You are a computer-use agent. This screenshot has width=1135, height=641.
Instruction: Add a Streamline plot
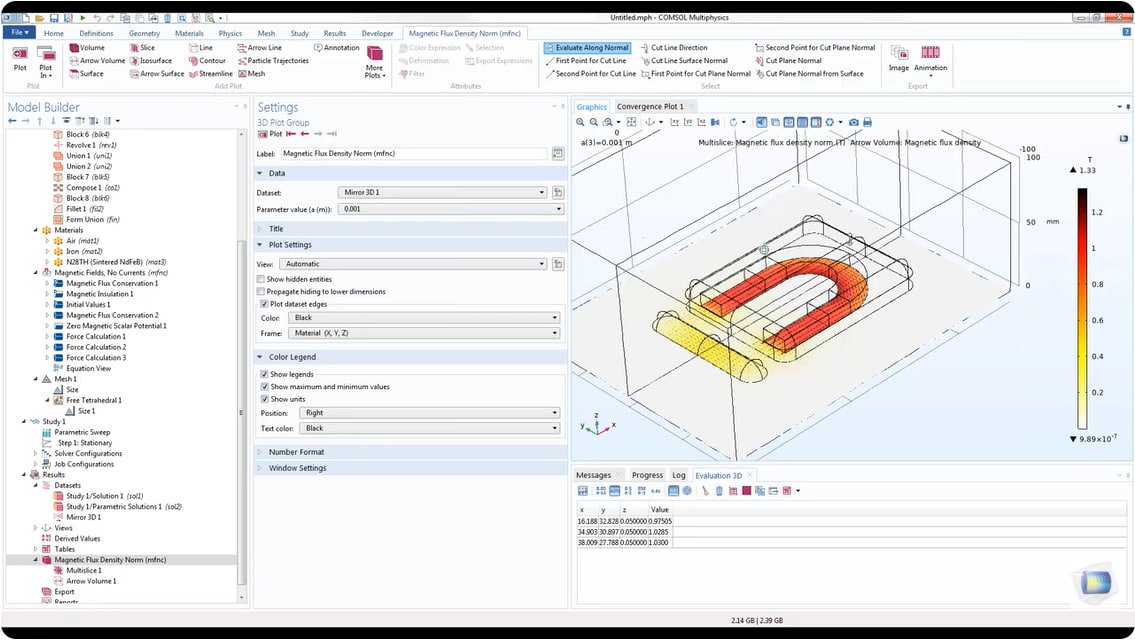coord(211,74)
